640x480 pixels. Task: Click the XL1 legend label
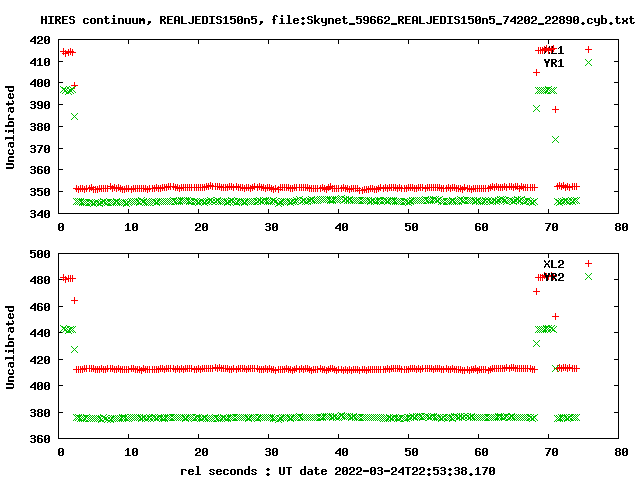click(x=554, y=50)
